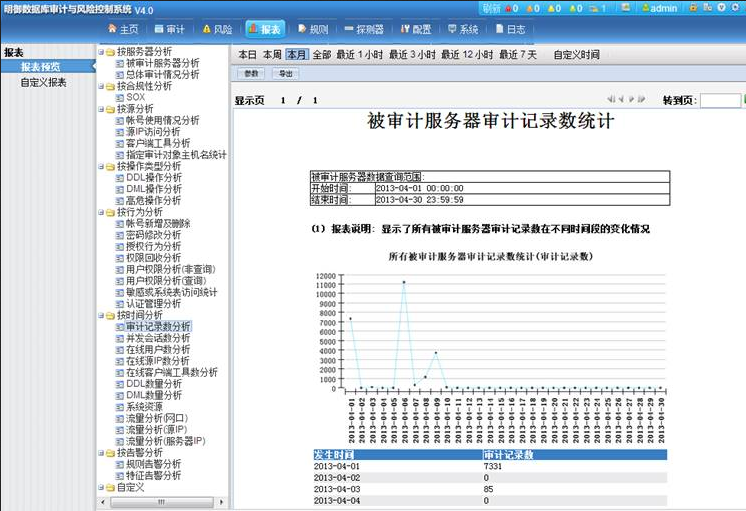This screenshot has height=511, width=746.
Task: Click the 转到页 page number input
Action: [720, 100]
